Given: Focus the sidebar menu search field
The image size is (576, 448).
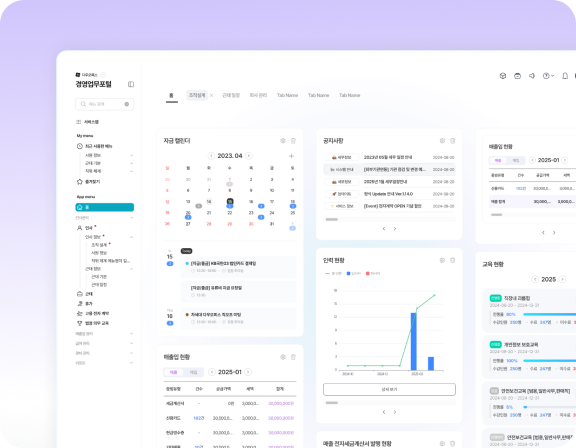Looking at the screenshot, I should [x=104, y=104].
